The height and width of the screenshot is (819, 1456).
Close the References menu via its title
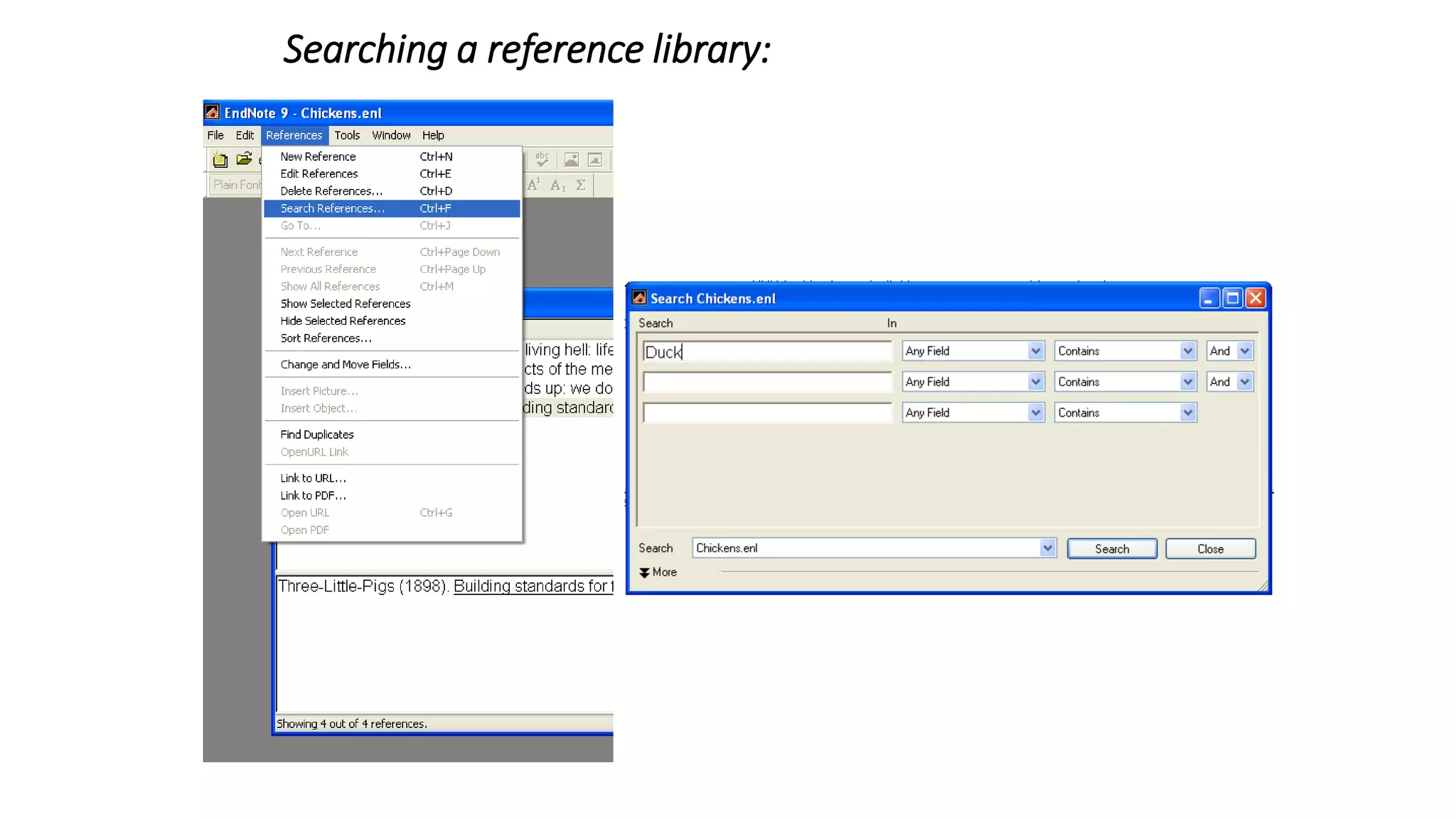(294, 135)
